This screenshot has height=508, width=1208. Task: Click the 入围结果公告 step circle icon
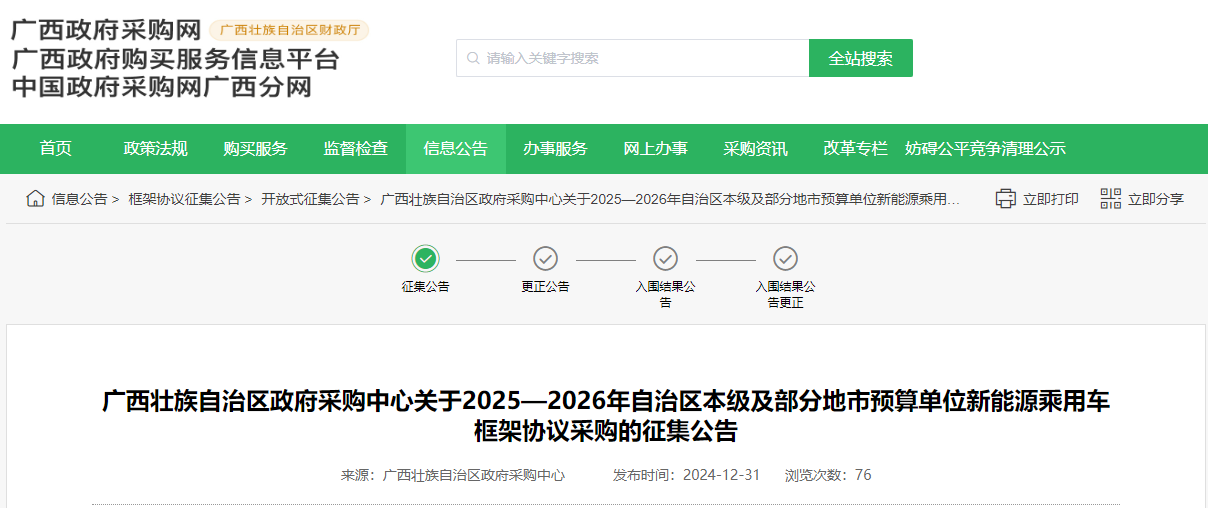[665, 259]
